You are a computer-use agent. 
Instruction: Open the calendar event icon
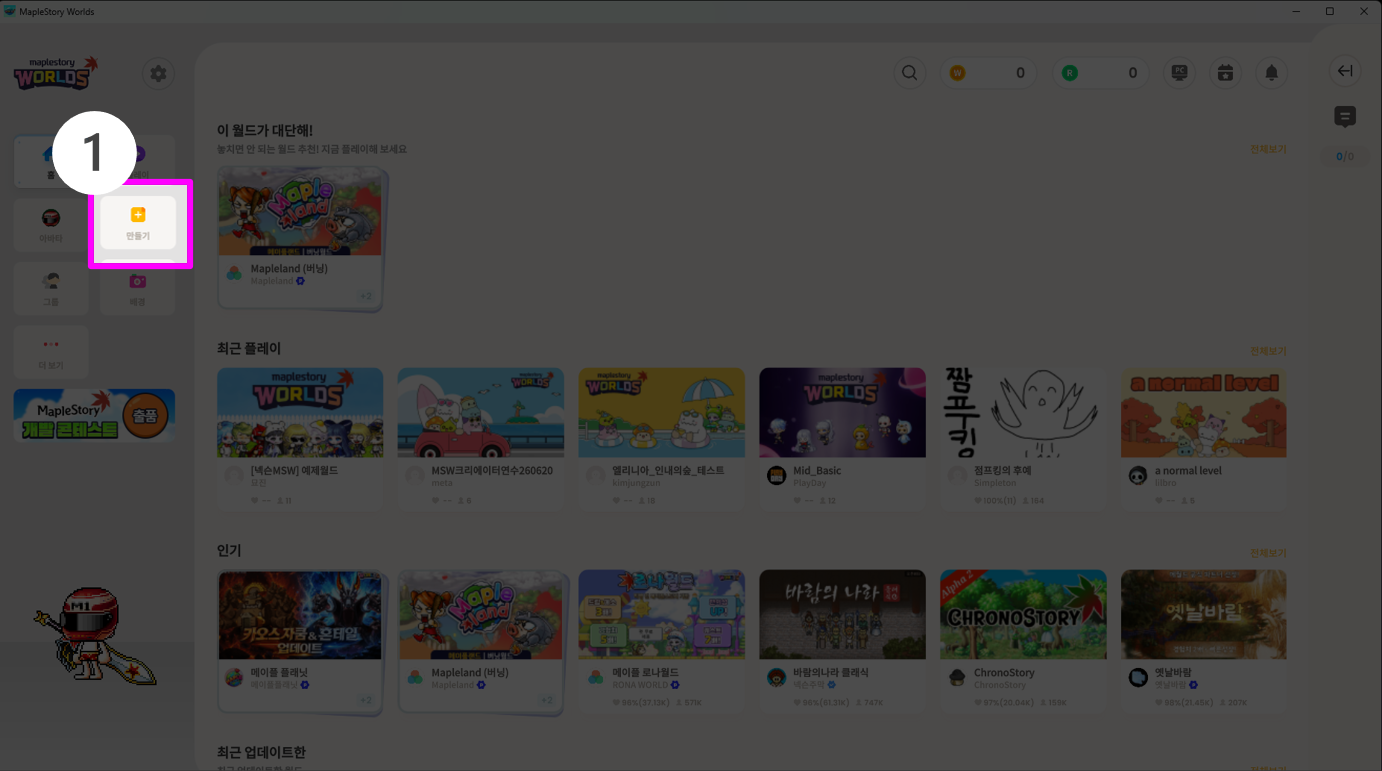coord(1226,73)
